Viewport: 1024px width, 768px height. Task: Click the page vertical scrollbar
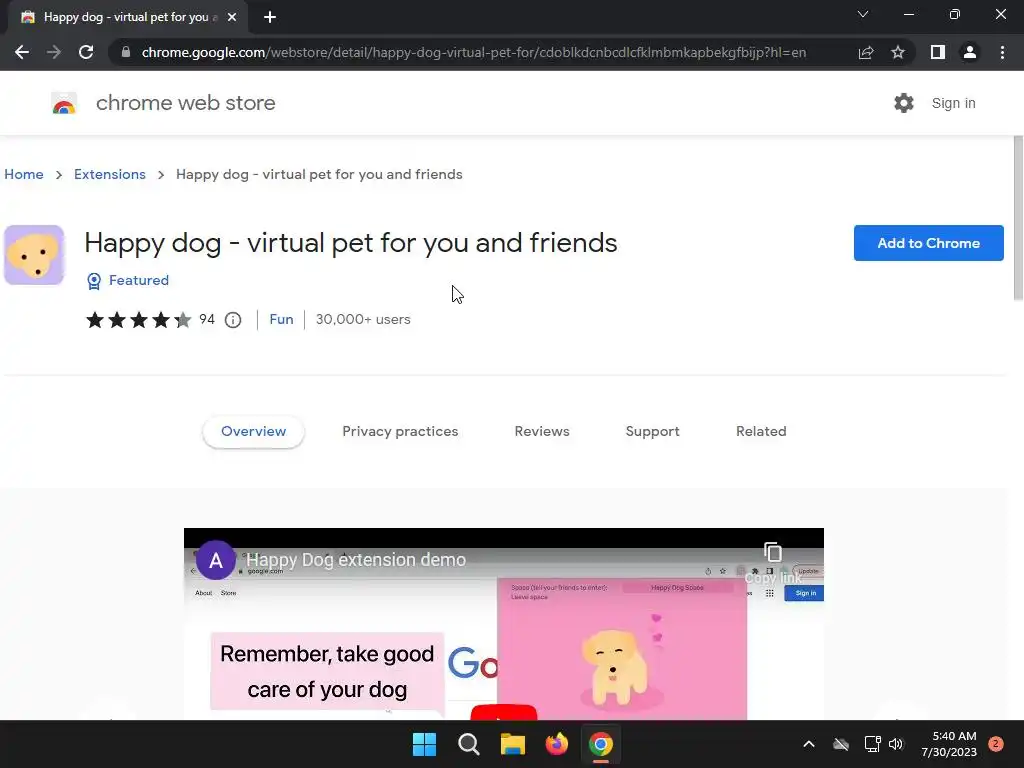1017,219
